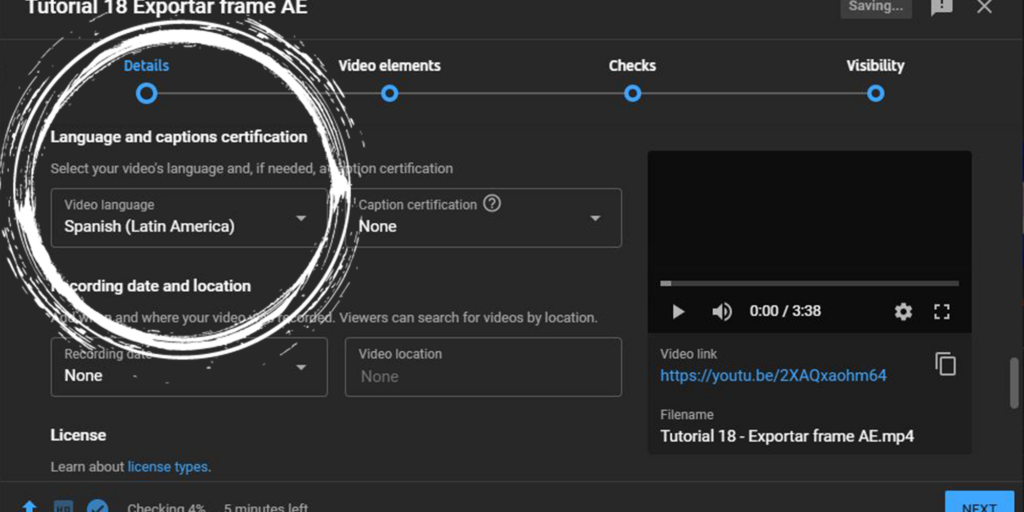The height and width of the screenshot is (512, 1024).
Task: Click the NEXT button
Action: [979, 502]
